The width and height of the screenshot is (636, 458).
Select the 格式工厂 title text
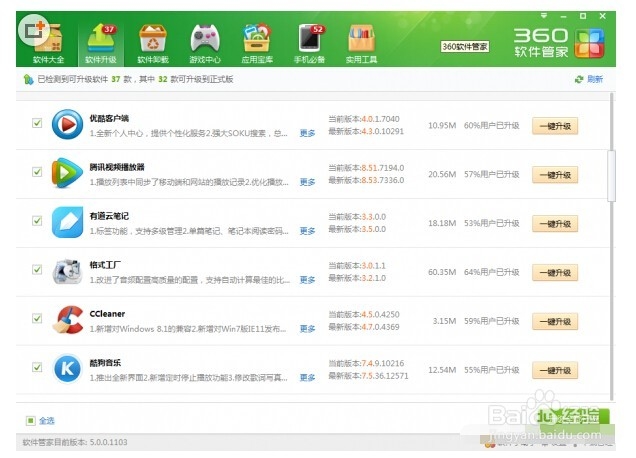click(105, 265)
